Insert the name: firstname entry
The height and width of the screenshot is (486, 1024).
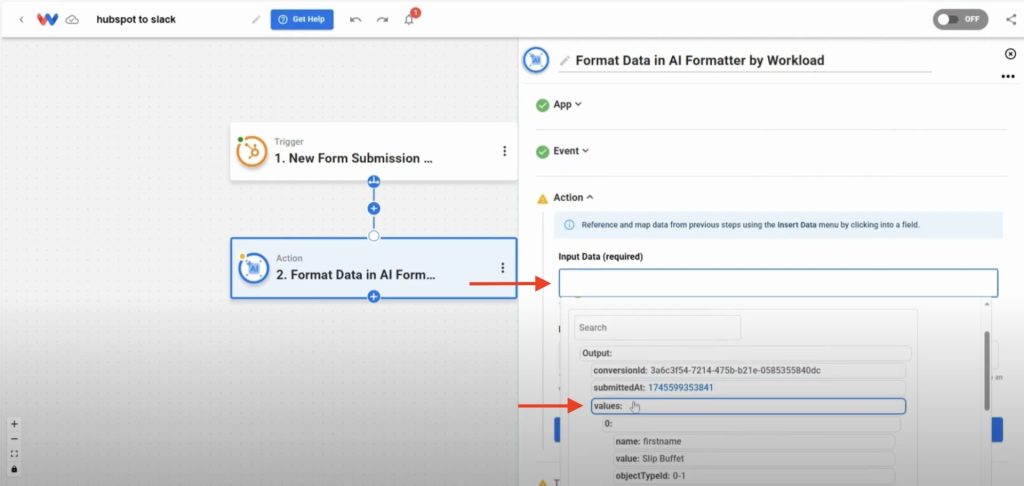click(754, 442)
